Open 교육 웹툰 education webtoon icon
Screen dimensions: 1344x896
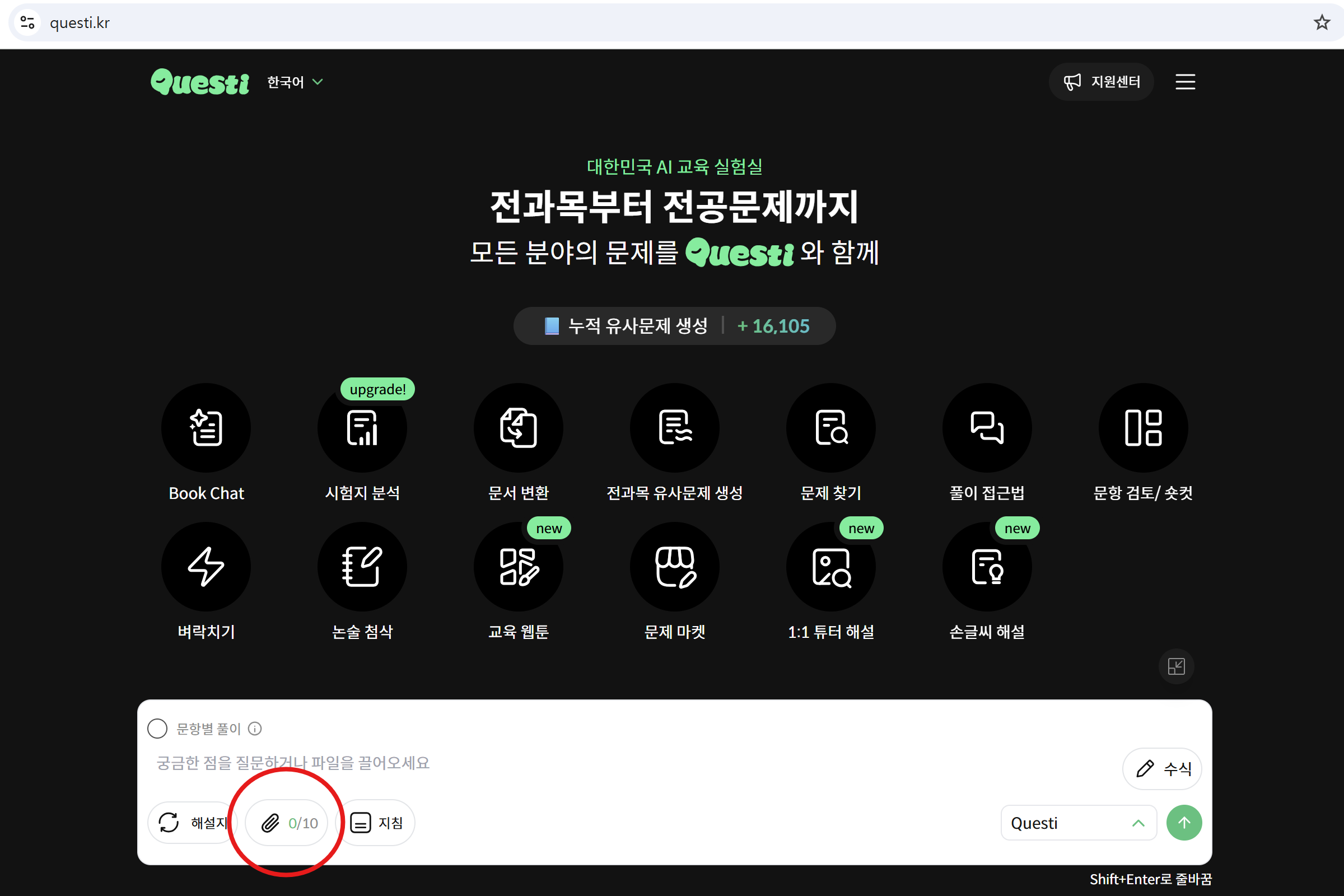click(519, 566)
